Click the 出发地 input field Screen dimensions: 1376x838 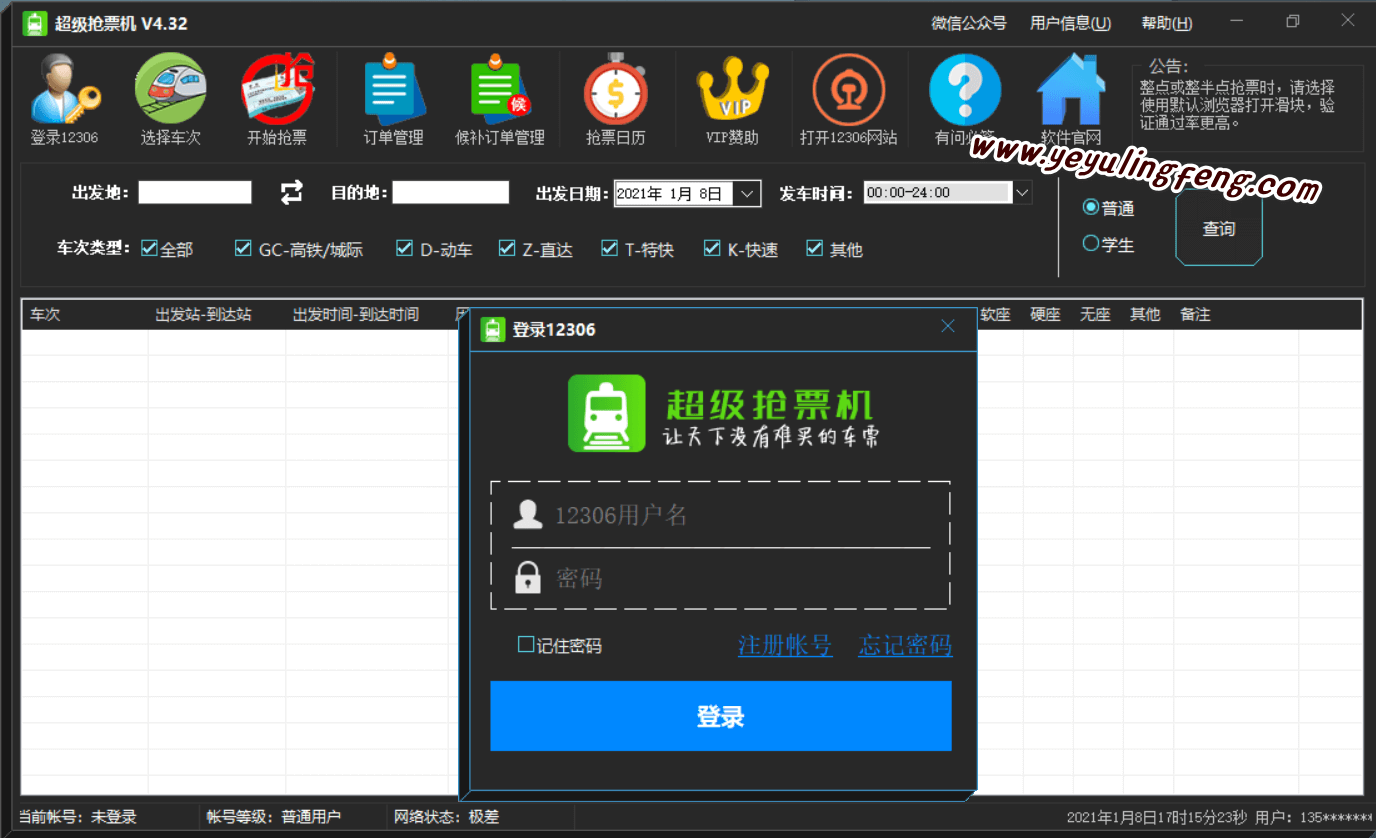pyautogui.click(x=195, y=192)
